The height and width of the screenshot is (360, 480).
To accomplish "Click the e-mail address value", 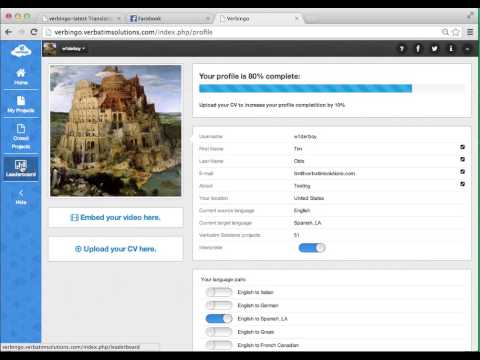I will (324, 173).
